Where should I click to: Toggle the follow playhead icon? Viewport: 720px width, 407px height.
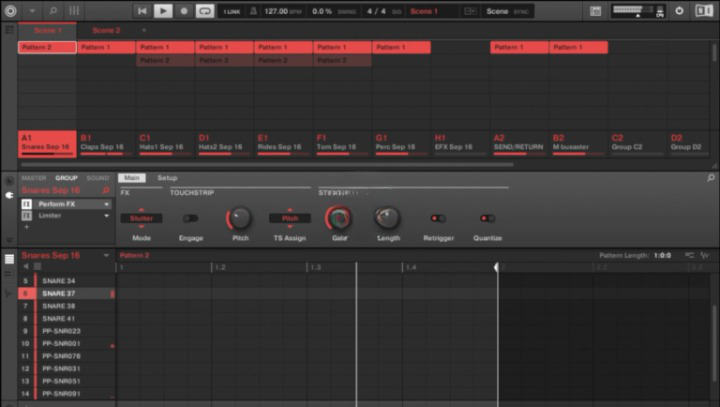pyautogui.click(x=470, y=11)
